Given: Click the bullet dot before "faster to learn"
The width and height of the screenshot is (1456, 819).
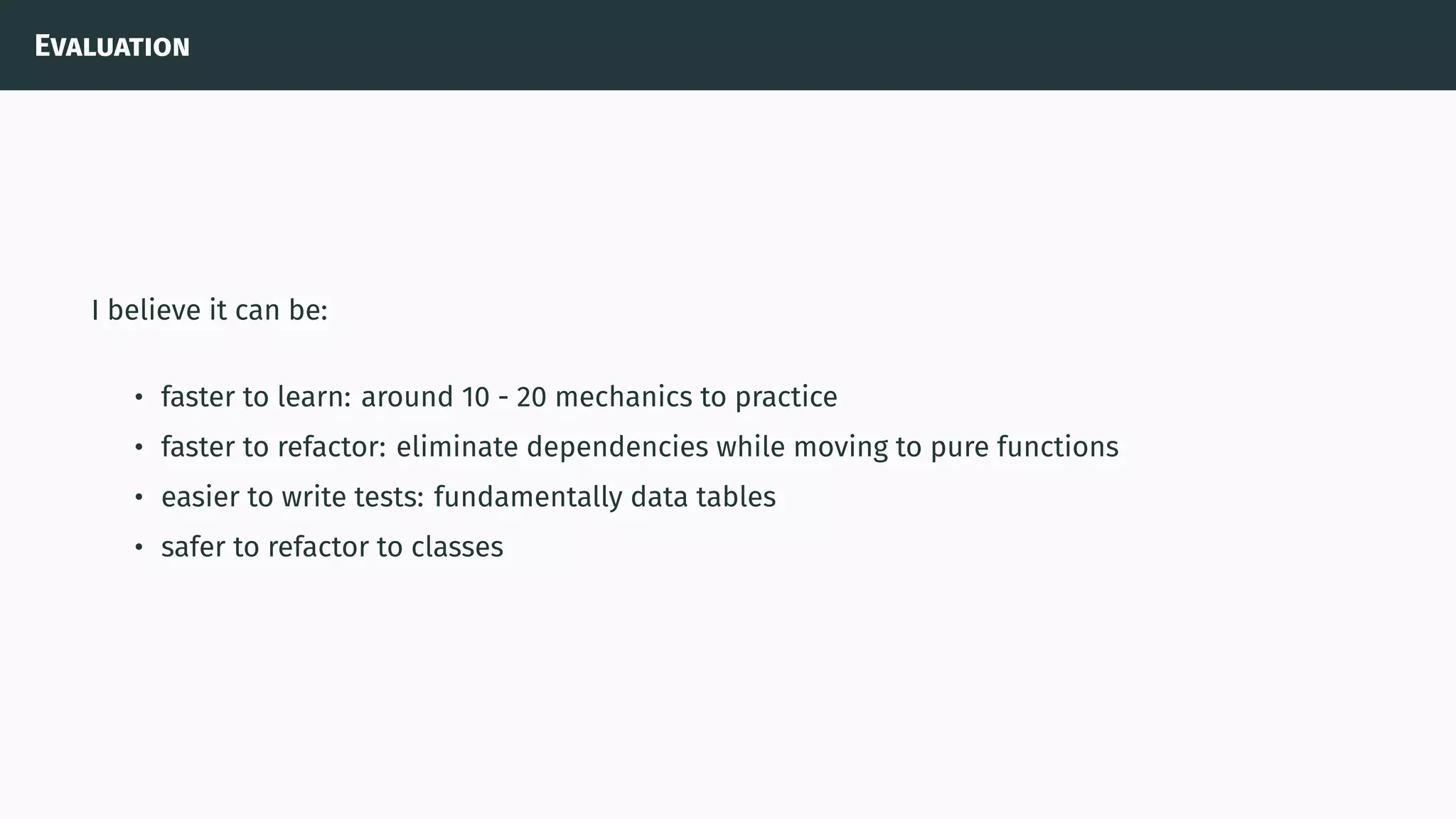Looking at the screenshot, I should point(139,397).
